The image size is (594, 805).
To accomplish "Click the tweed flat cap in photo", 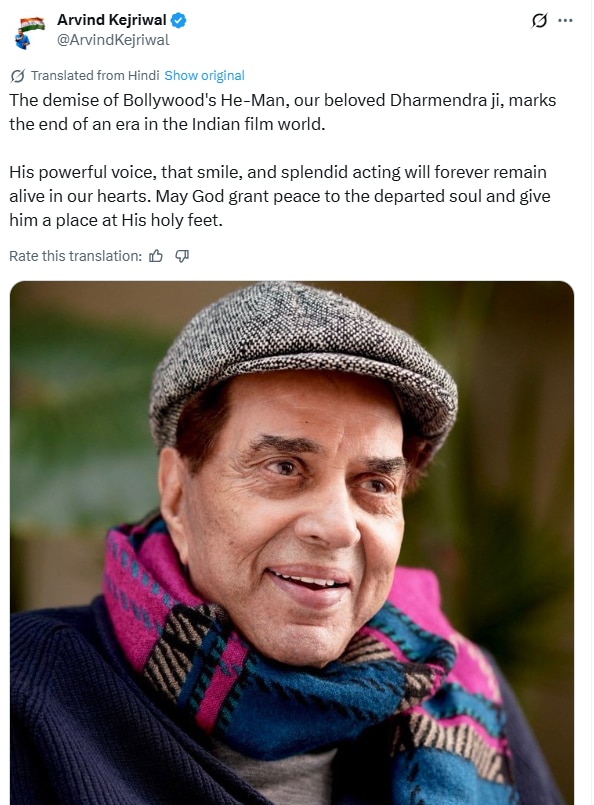I will [303, 359].
